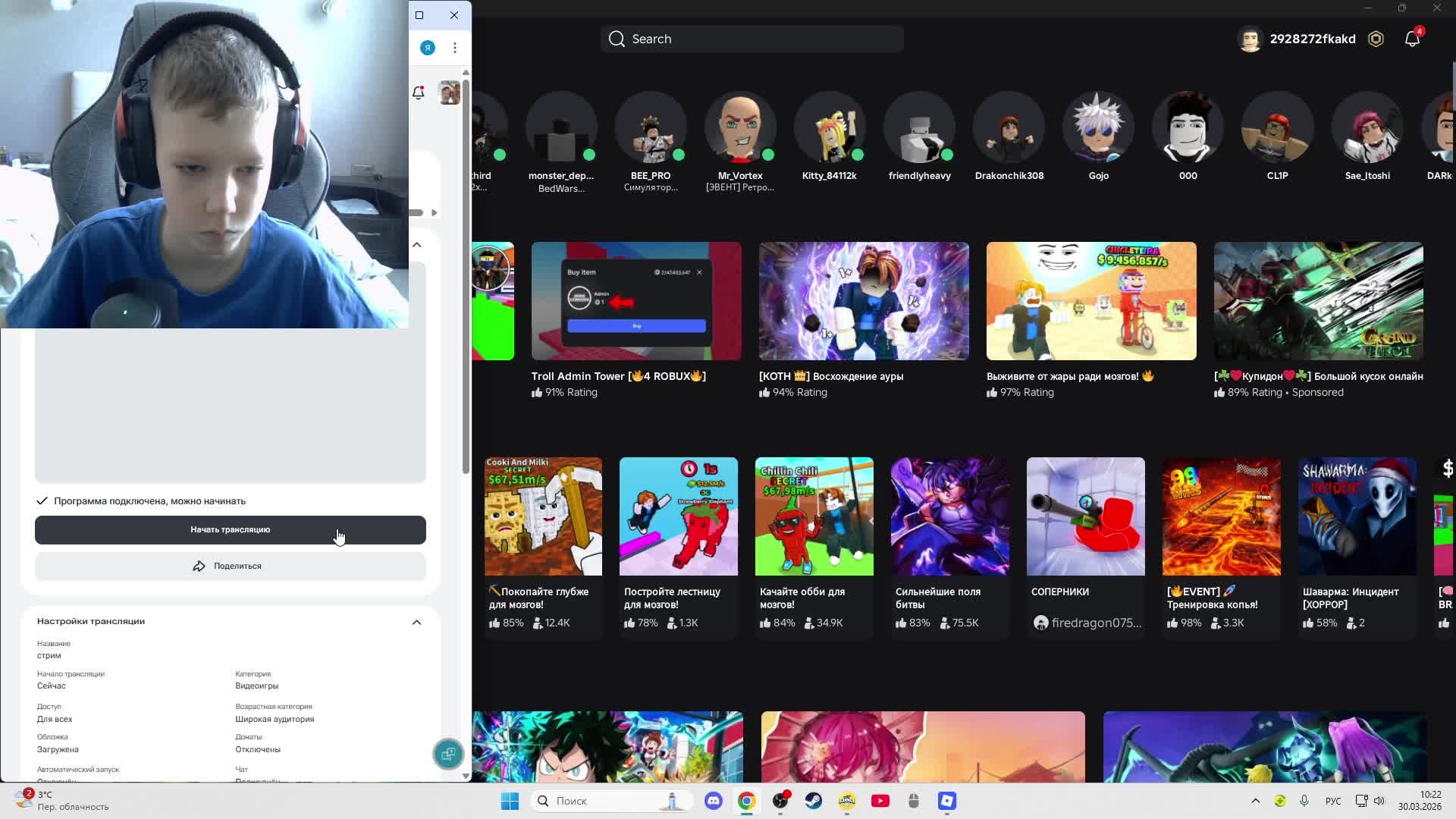Viewport: 1456px width, 819px height.
Task: Open the teal chat support bubble
Action: (x=448, y=754)
